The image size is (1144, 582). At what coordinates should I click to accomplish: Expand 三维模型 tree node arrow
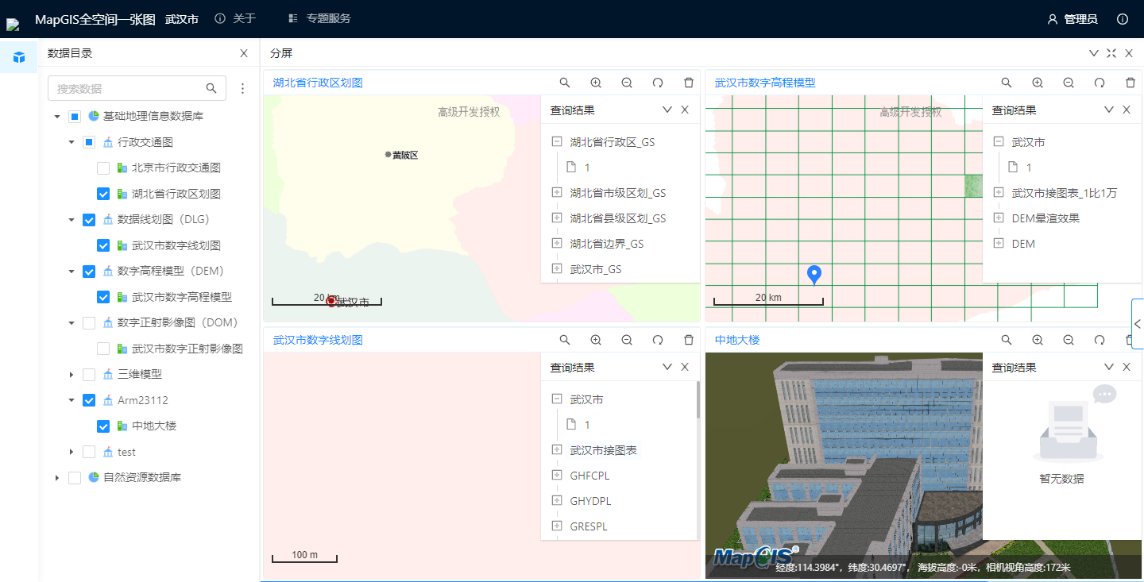pos(72,374)
